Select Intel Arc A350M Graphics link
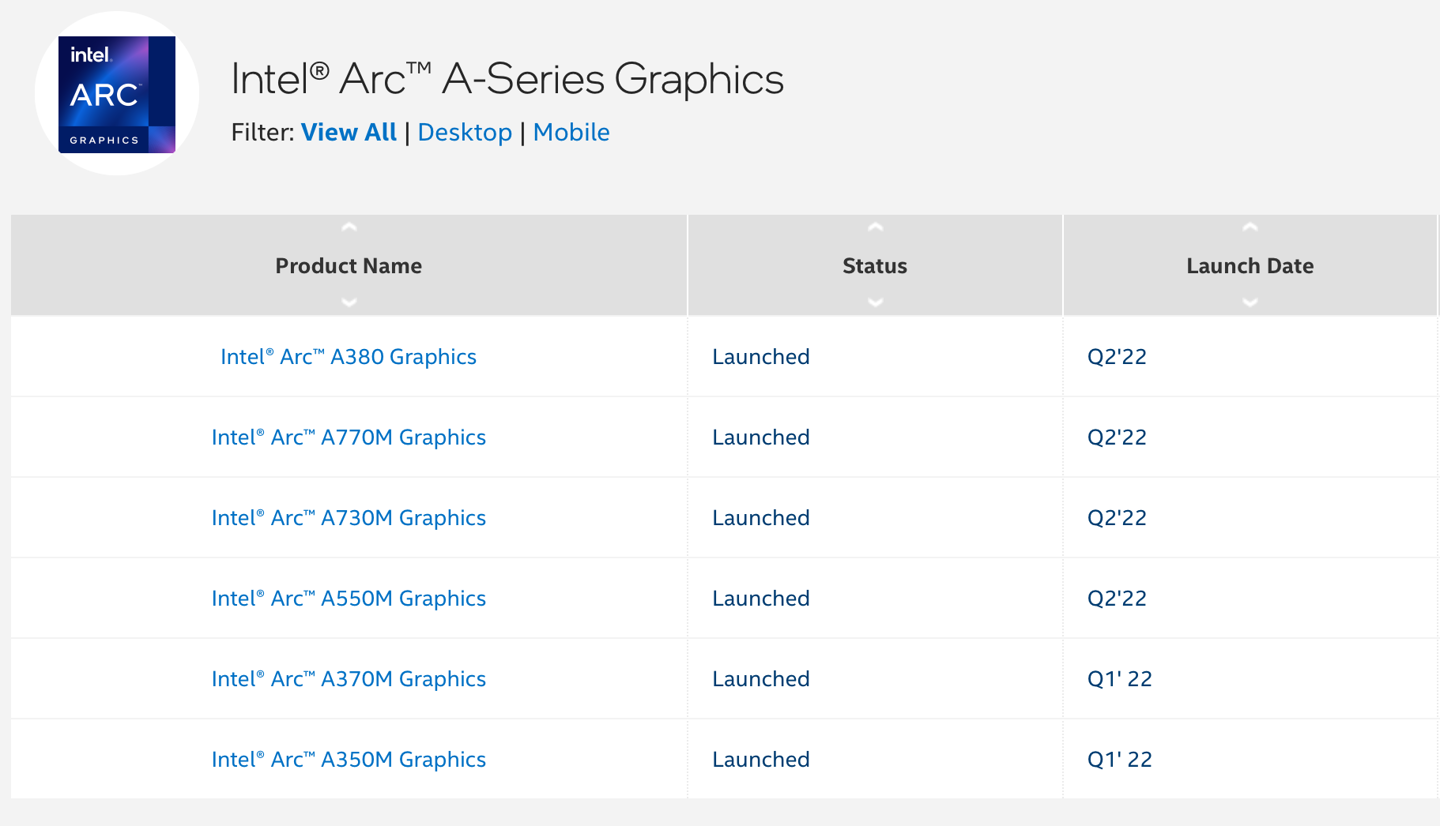Viewport: 1440px width, 826px height. [348, 759]
